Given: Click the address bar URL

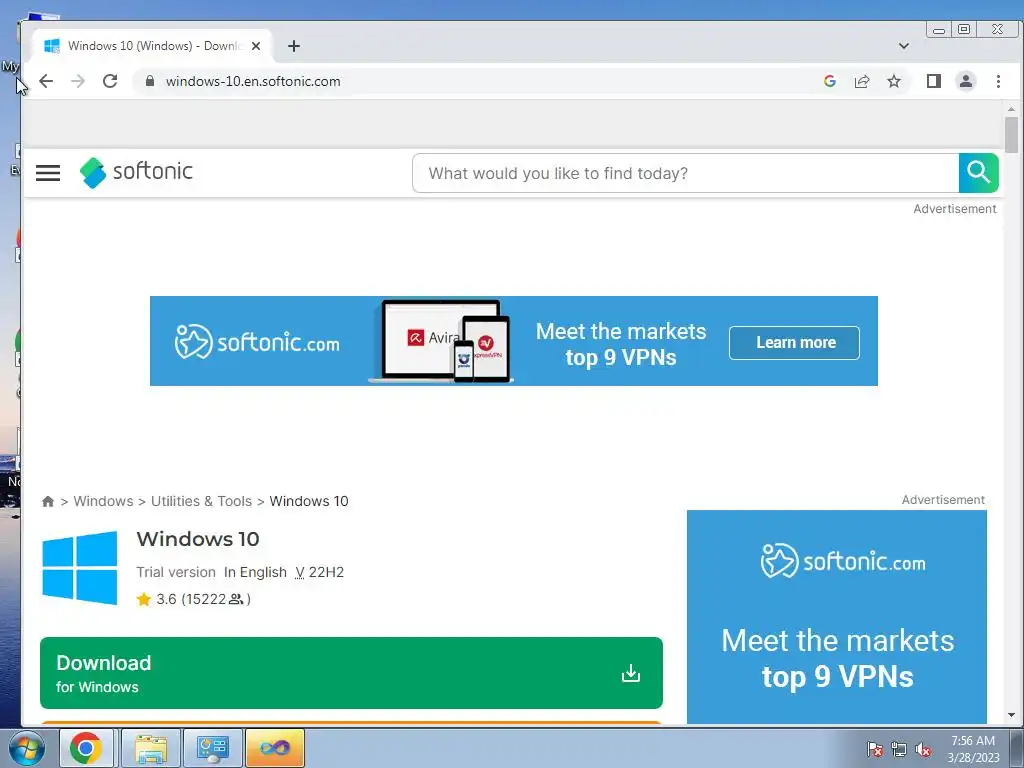Looking at the screenshot, I should pos(253,81).
